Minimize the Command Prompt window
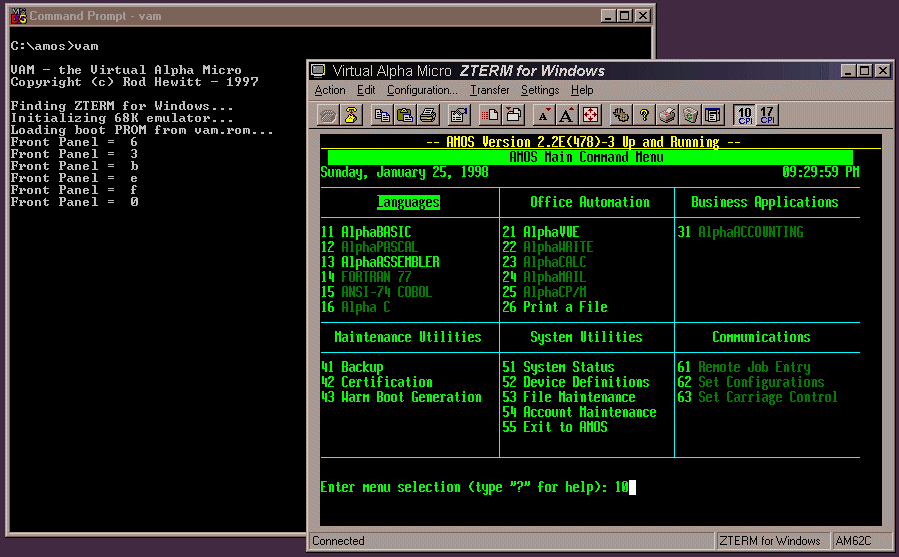Screen dimensions: 899x557 click(x=608, y=16)
